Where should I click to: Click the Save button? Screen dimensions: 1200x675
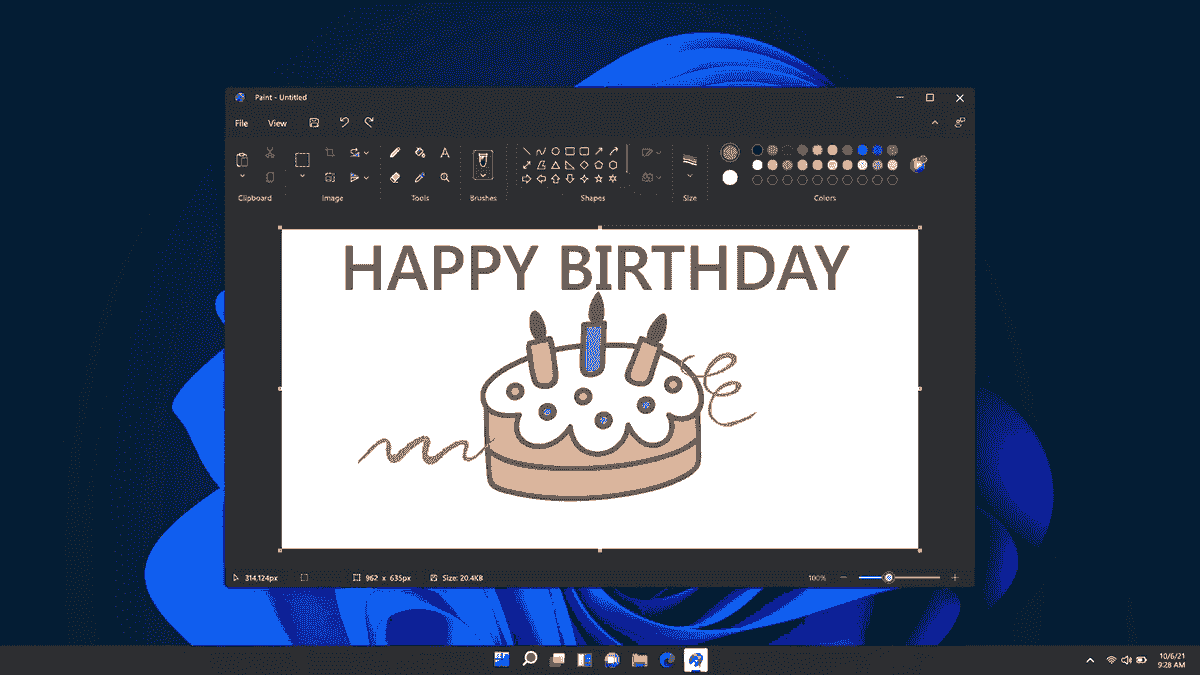point(314,122)
